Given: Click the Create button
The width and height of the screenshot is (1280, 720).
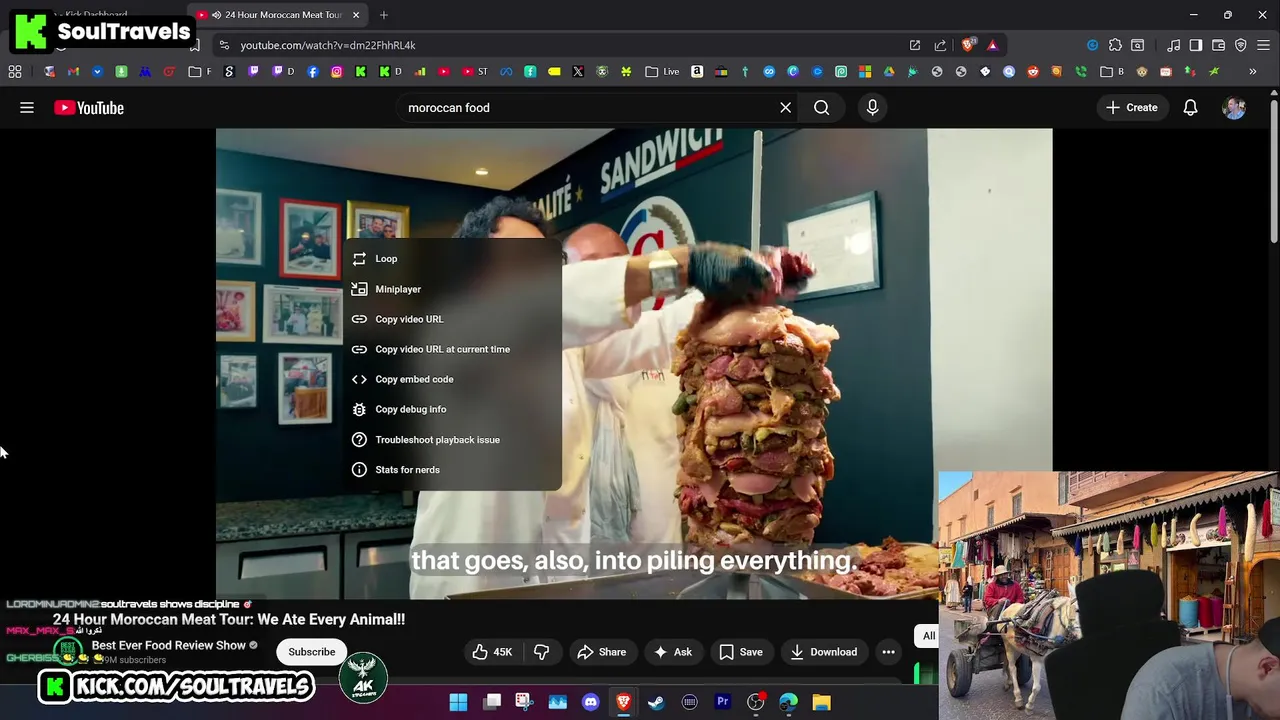Looking at the screenshot, I should pyautogui.click(x=1132, y=107).
